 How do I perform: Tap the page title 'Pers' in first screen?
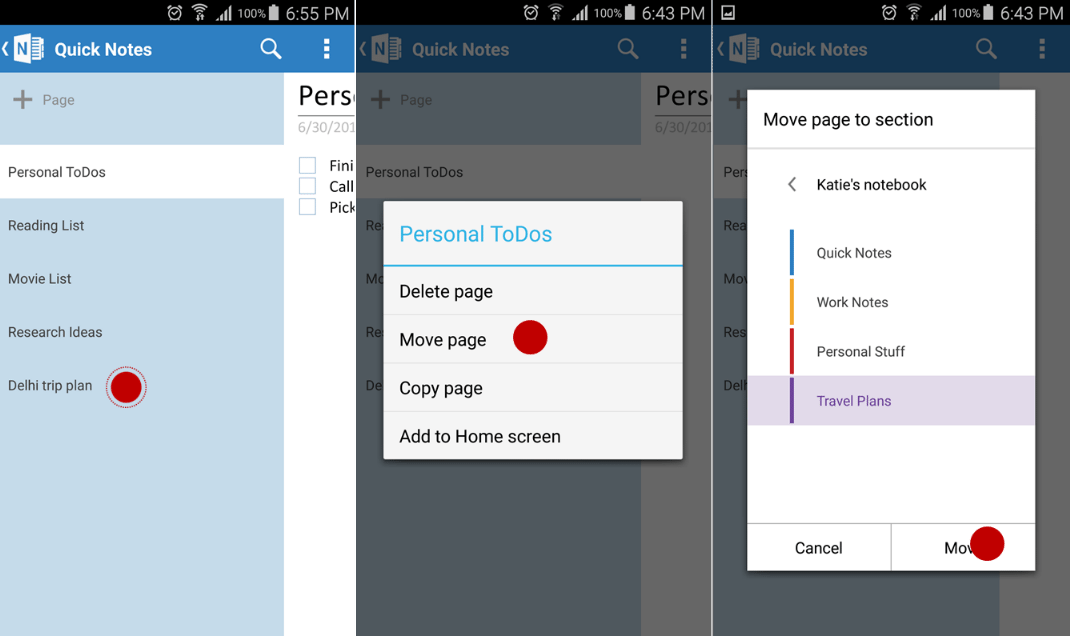click(x=326, y=96)
